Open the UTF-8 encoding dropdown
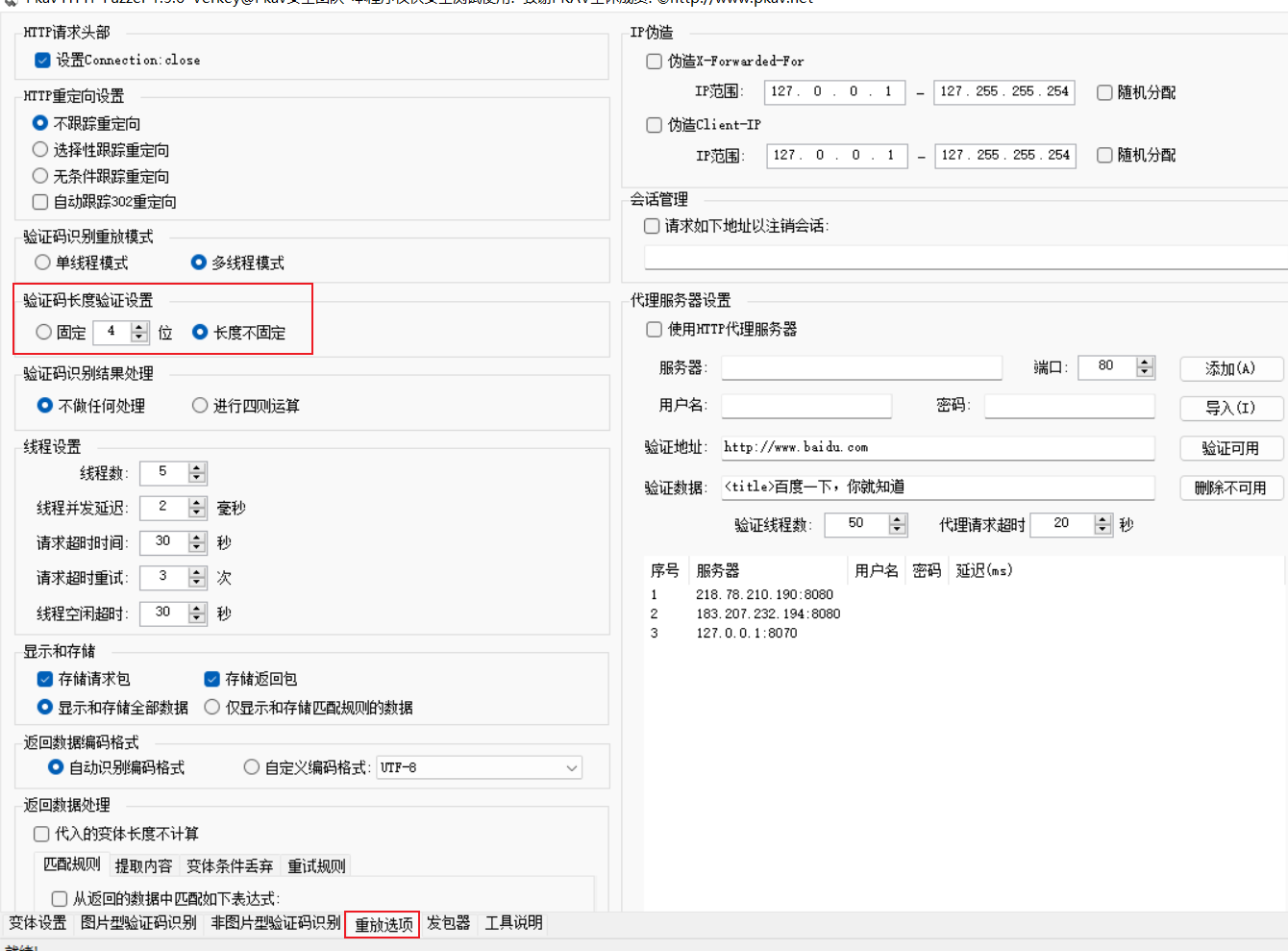Screen dimensions: 1288x951 [572, 767]
